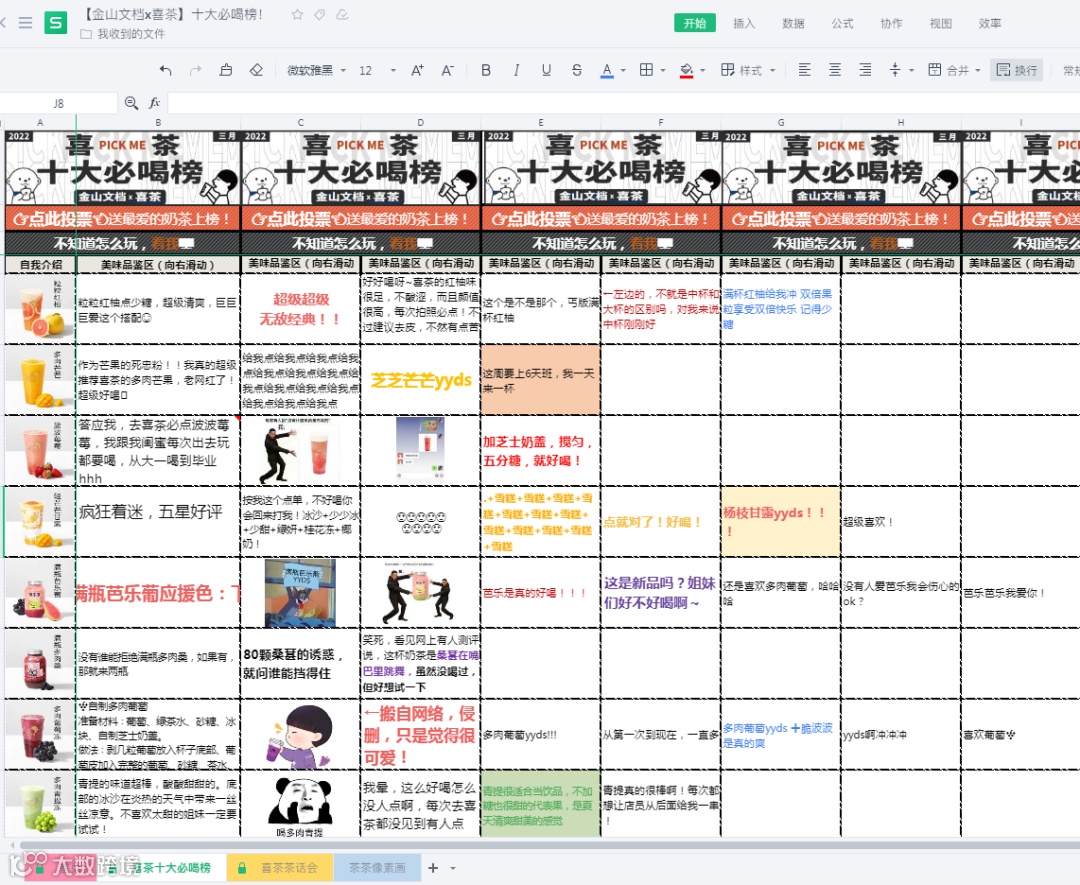1080x885 pixels.
Task: Click the redo arrow icon
Action: click(x=196, y=70)
